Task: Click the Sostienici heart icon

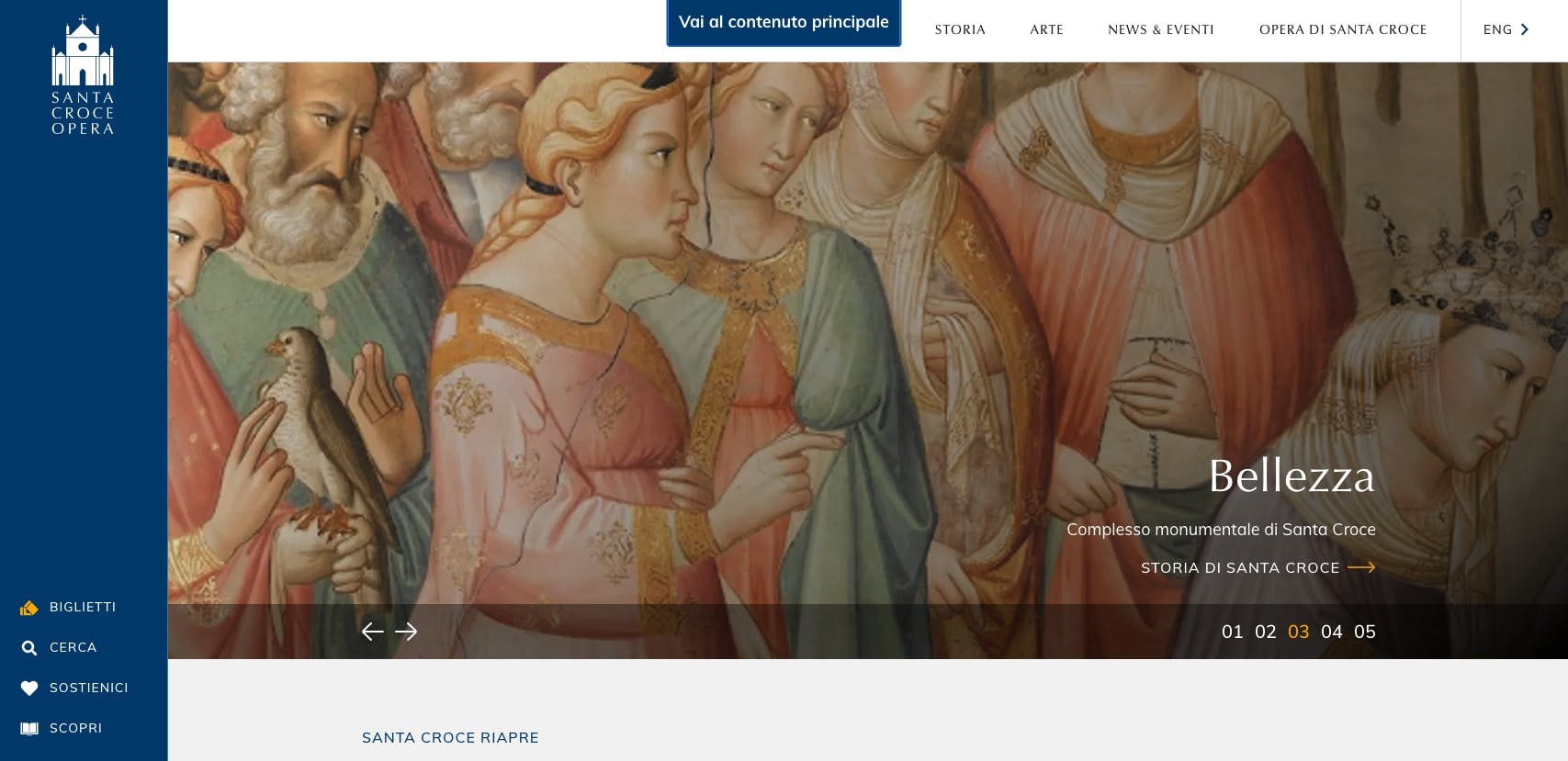Action: 29,688
